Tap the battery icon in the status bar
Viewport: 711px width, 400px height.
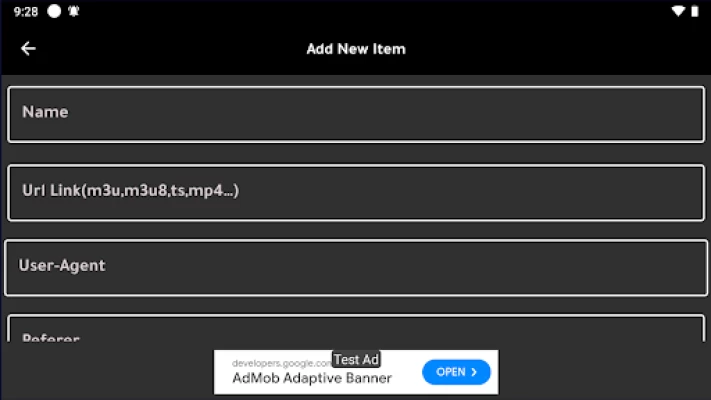[695, 11]
